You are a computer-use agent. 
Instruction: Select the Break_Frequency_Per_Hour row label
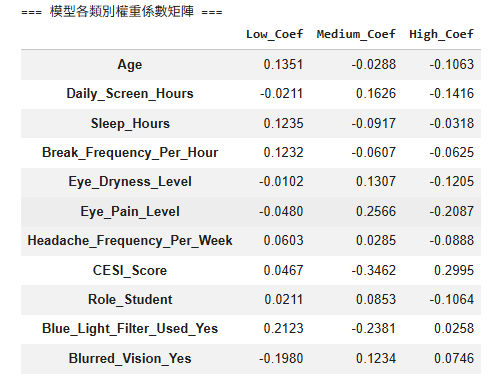pyautogui.click(x=130, y=153)
